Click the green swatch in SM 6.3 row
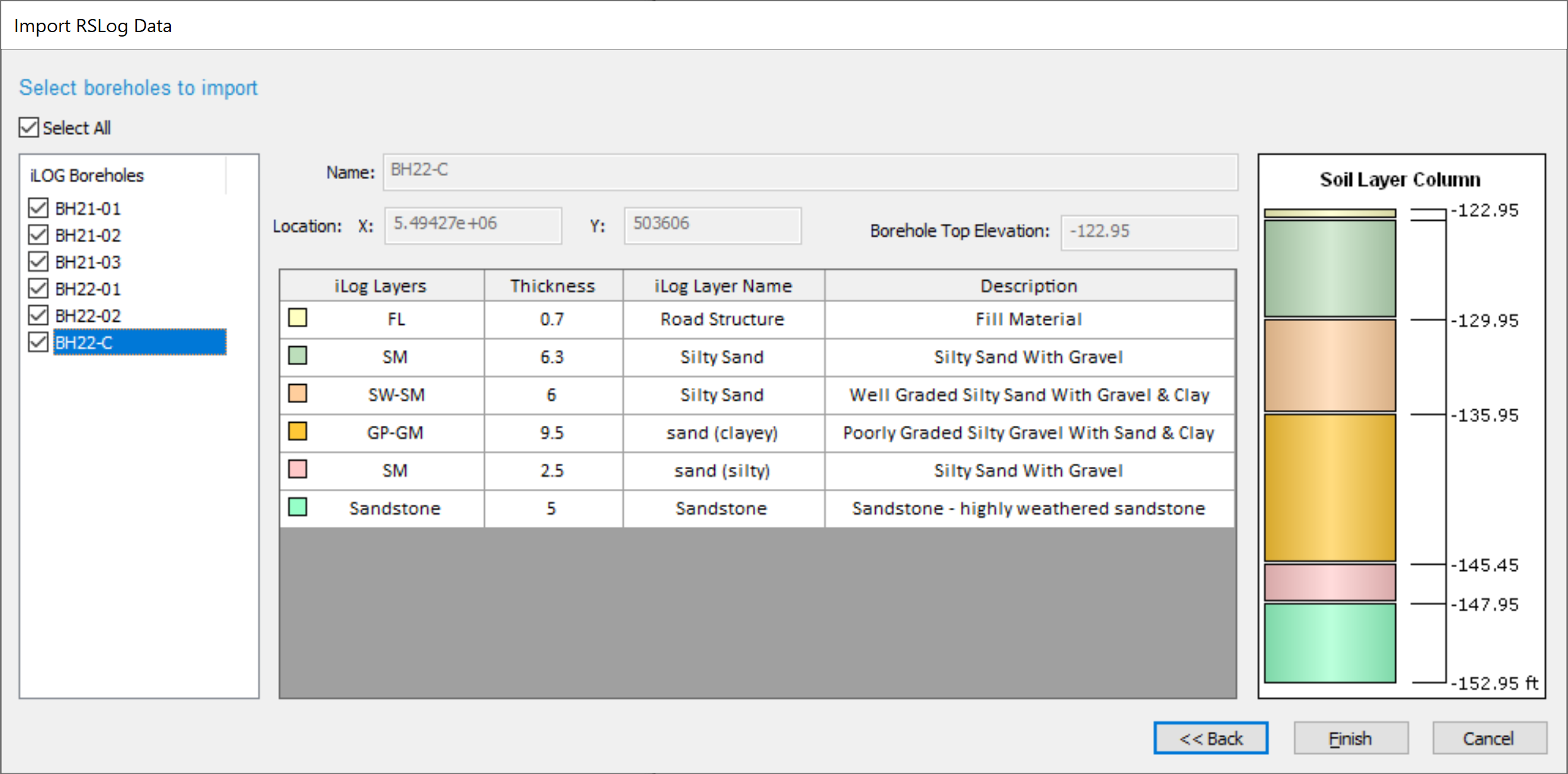 298,355
